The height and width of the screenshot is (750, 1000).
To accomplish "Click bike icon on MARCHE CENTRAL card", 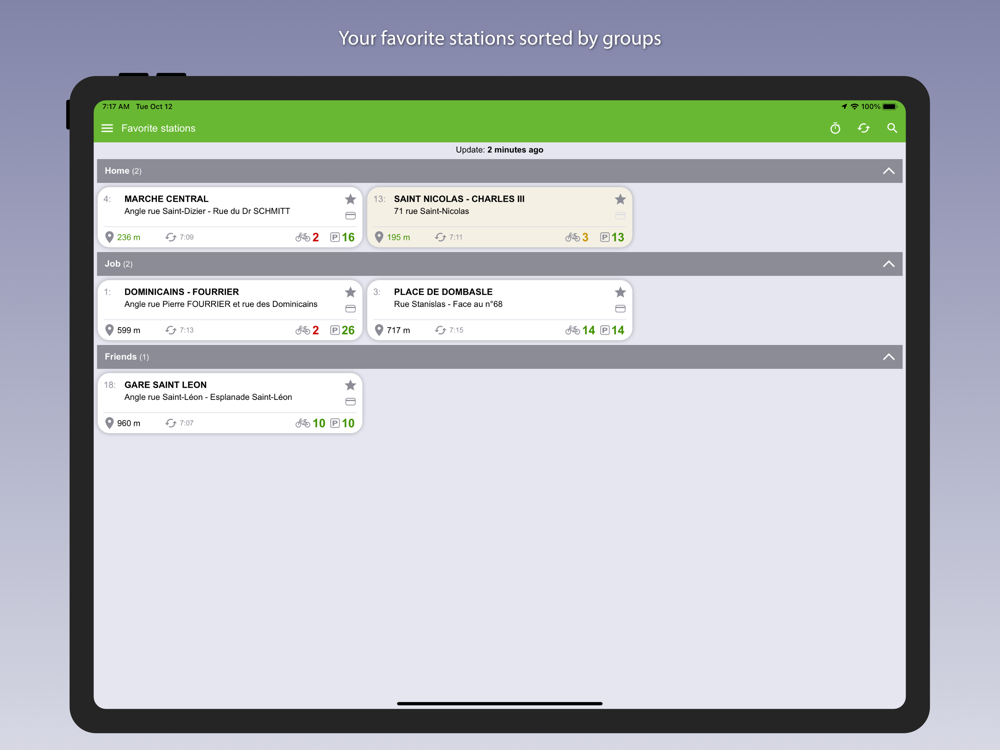I will 302,237.
